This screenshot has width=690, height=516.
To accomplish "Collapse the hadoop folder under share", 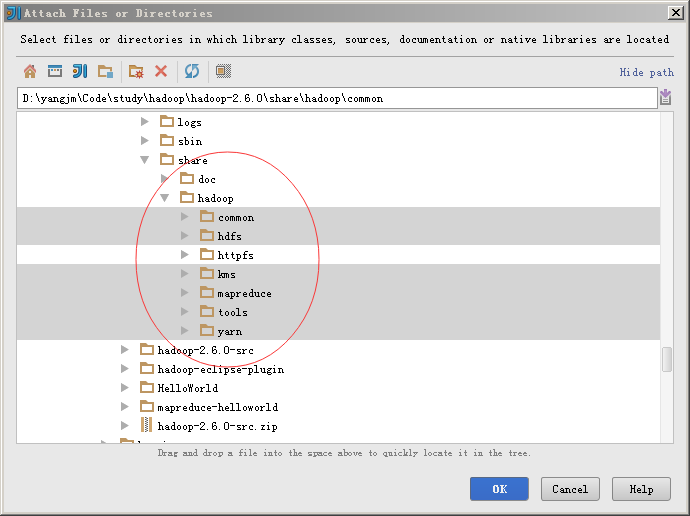I will pyautogui.click(x=165, y=198).
